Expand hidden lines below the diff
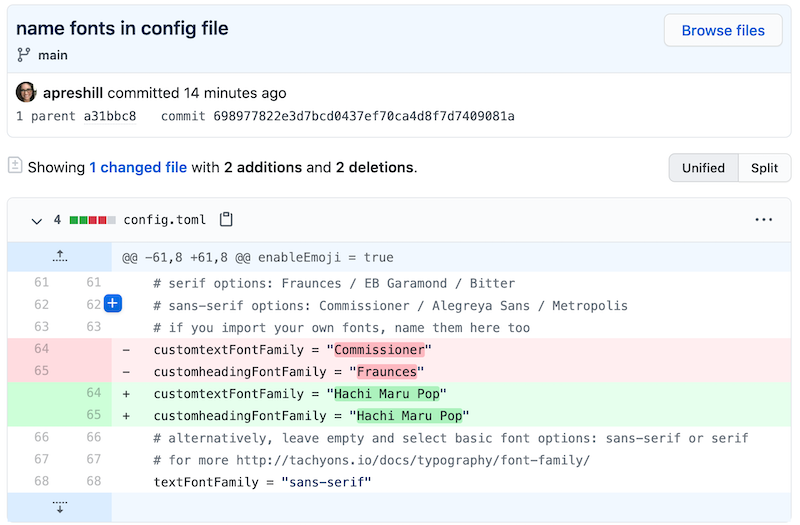Viewport: 800px width, 525px height. 59,507
